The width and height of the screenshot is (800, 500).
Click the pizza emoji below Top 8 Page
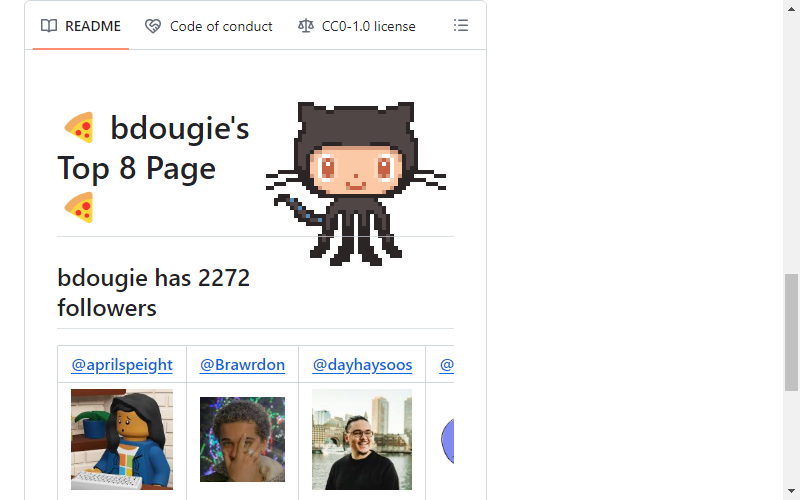pos(79,208)
